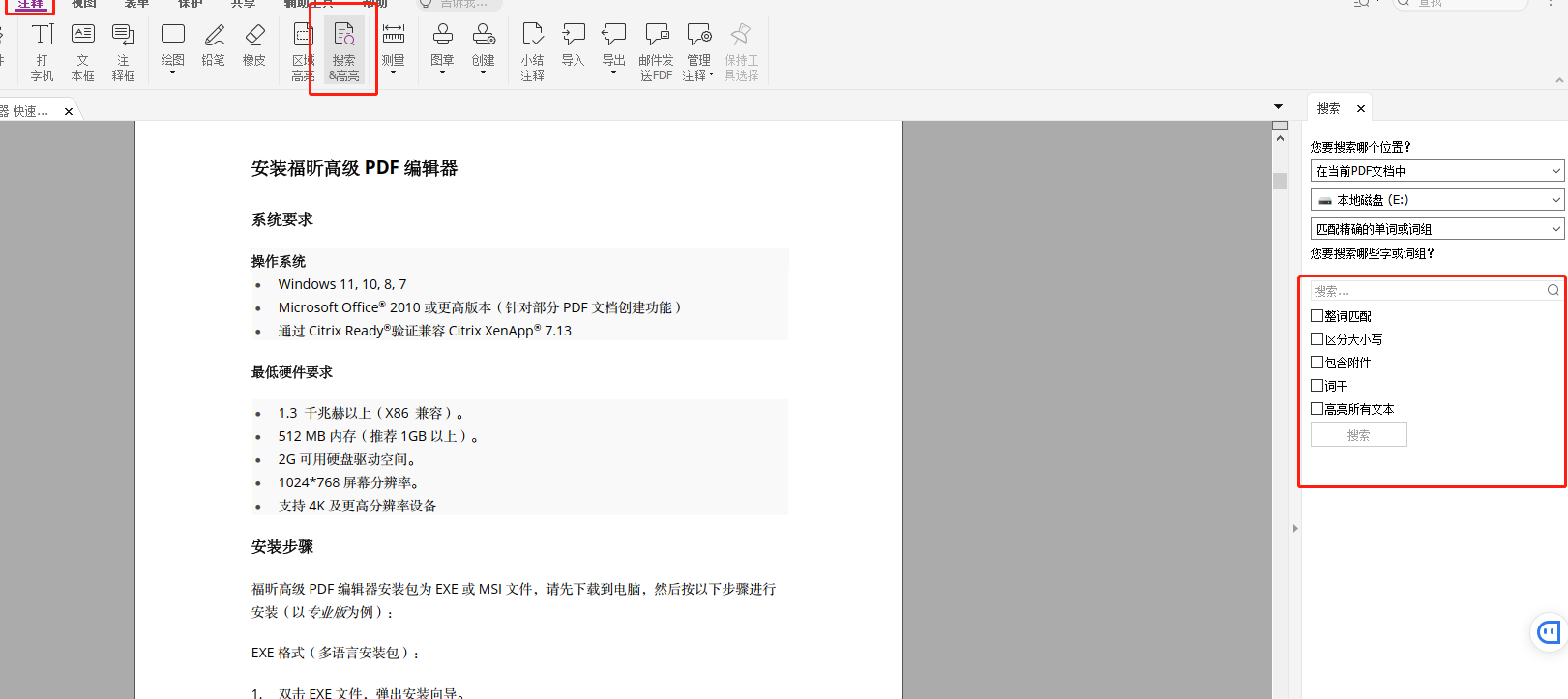
Task: Click the 查找 find box at the top right
Action: [1461, 3]
